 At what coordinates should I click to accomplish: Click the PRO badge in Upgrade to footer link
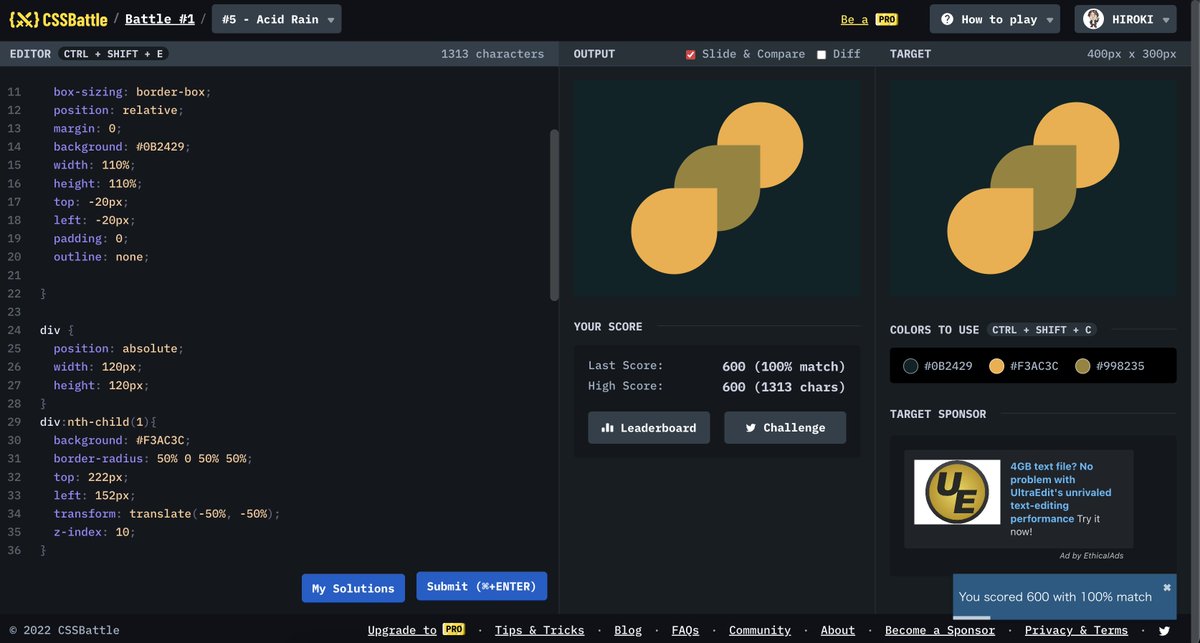click(x=454, y=630)
